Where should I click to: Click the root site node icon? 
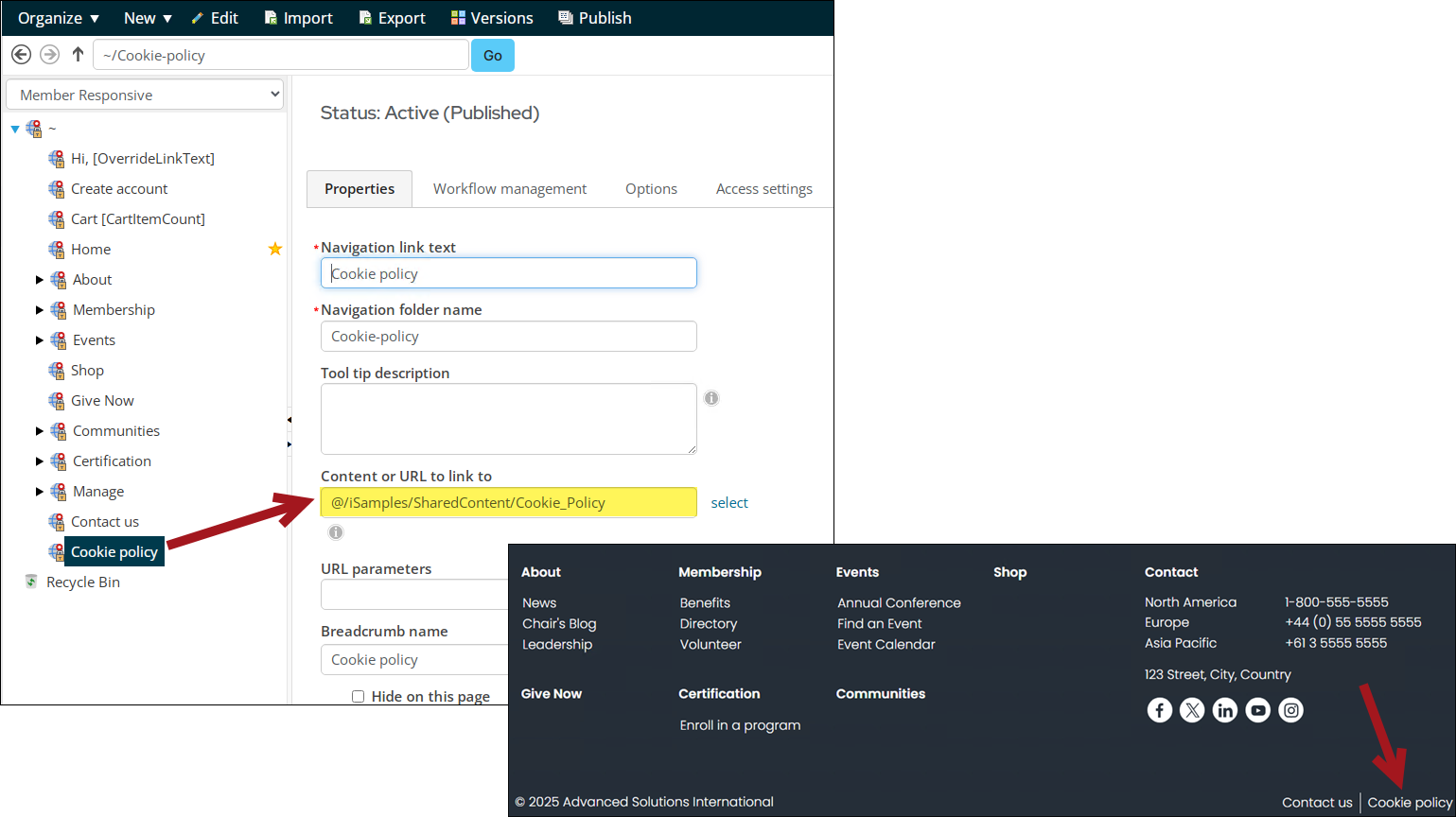[x=34, y=129]
